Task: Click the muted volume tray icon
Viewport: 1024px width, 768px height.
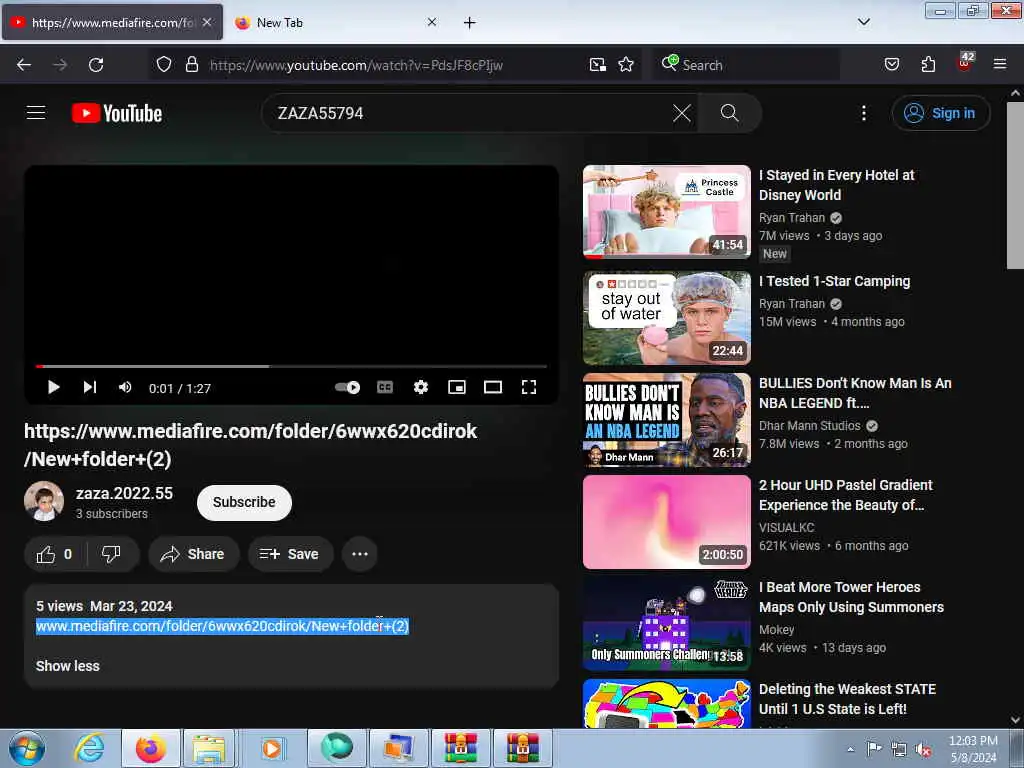Action: pos(923,750)
